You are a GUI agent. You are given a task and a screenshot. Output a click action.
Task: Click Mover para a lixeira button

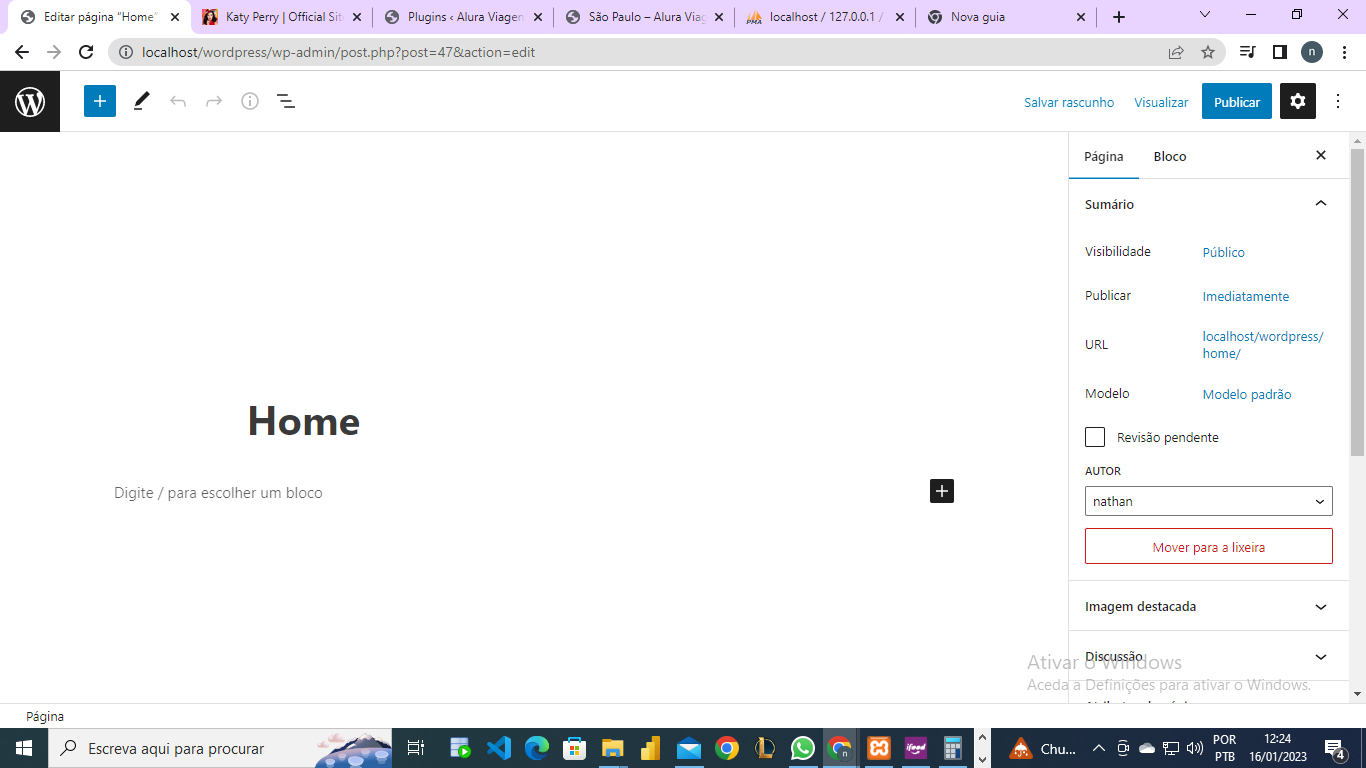tap(1209, 546)
